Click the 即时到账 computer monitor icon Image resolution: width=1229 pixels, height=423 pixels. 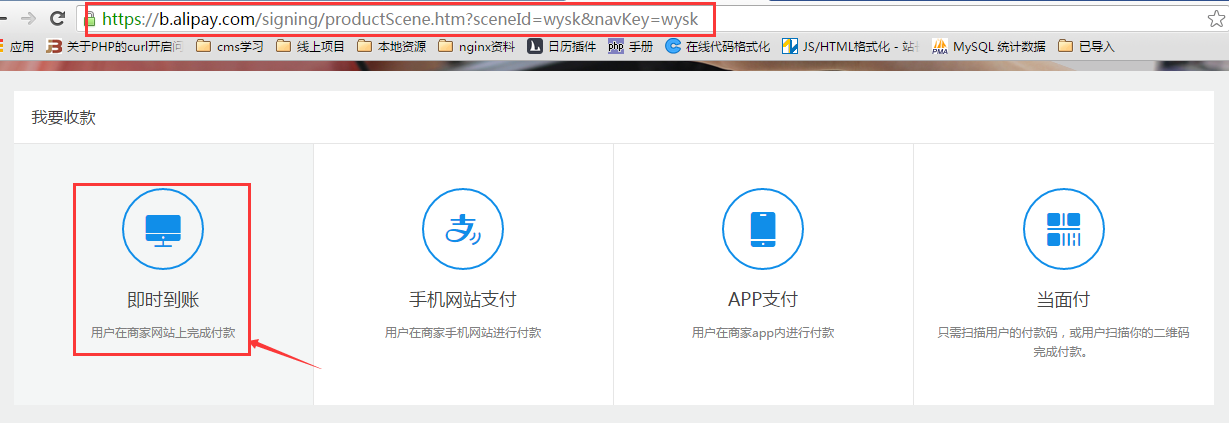pos(163,229)
